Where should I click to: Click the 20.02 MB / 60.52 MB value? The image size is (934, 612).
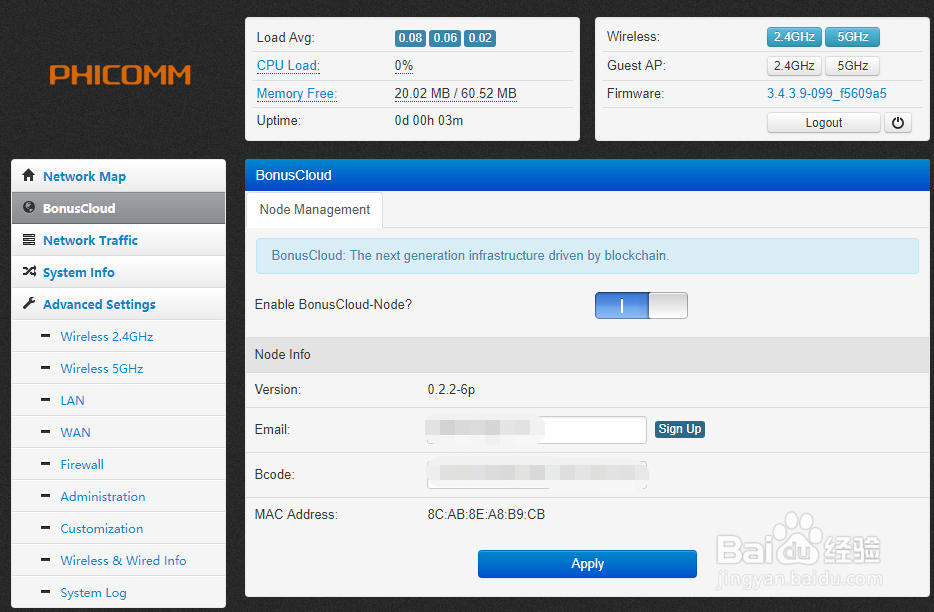[456, 94]
